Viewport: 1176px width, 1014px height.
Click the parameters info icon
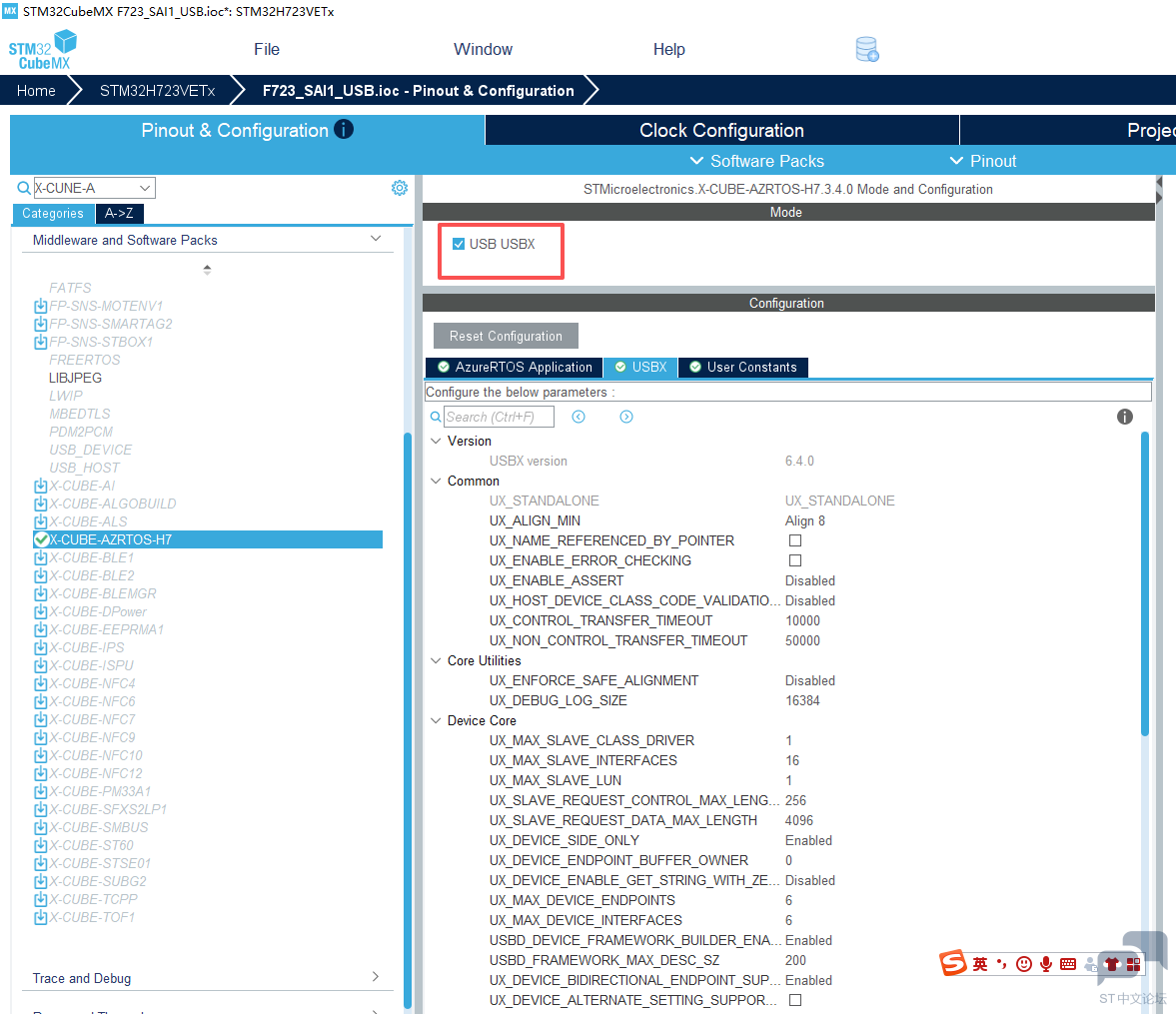click(x=1124, y=417)
